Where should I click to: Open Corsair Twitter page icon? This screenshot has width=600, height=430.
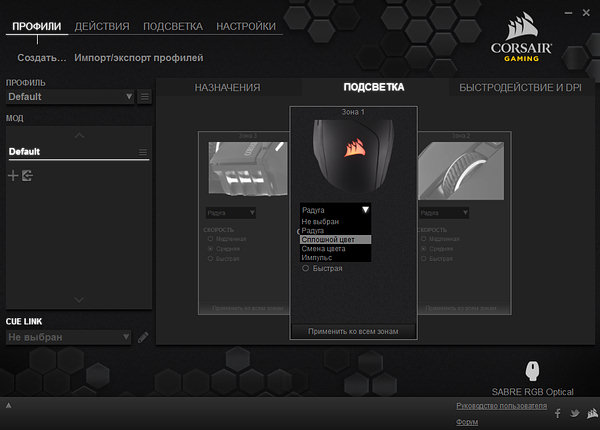(x=574, y=413)
